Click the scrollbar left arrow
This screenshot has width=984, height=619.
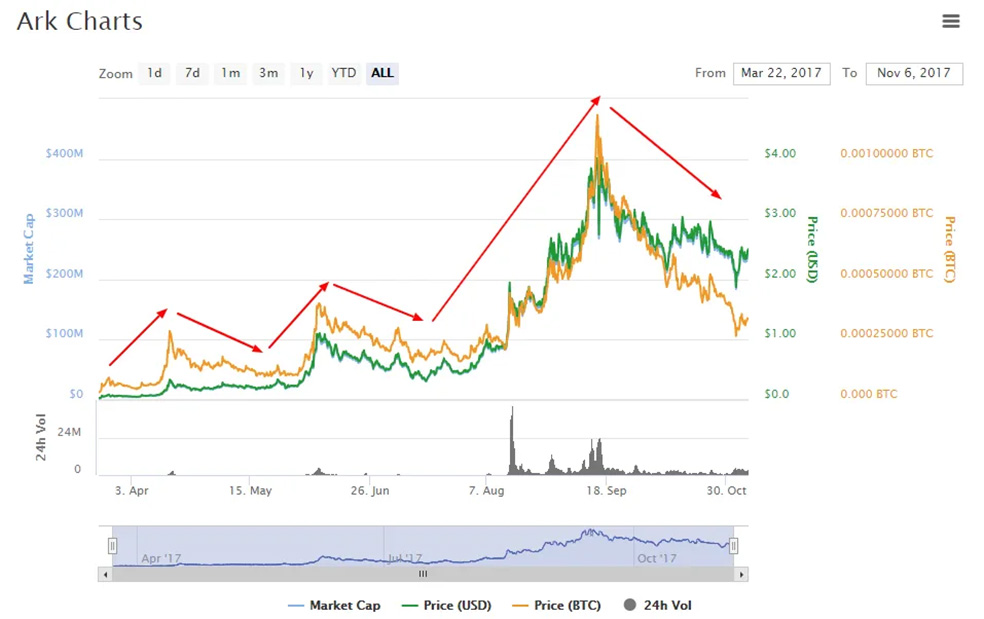tap(105, 574)
